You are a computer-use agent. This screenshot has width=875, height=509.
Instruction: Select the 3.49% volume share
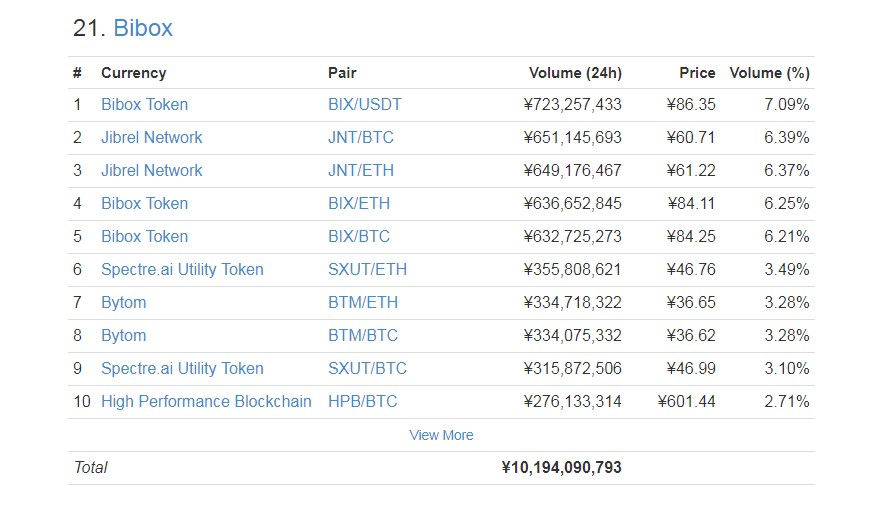pos(787,269)
